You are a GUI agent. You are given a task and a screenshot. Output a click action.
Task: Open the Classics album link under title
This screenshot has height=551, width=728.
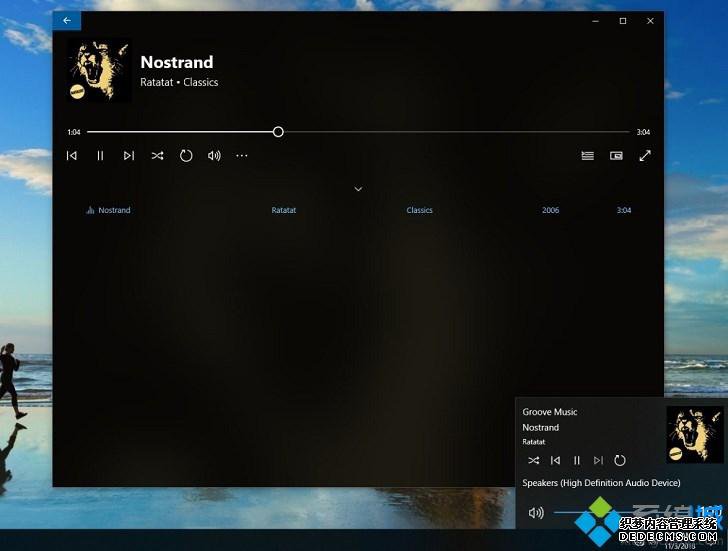pos(201,82)
